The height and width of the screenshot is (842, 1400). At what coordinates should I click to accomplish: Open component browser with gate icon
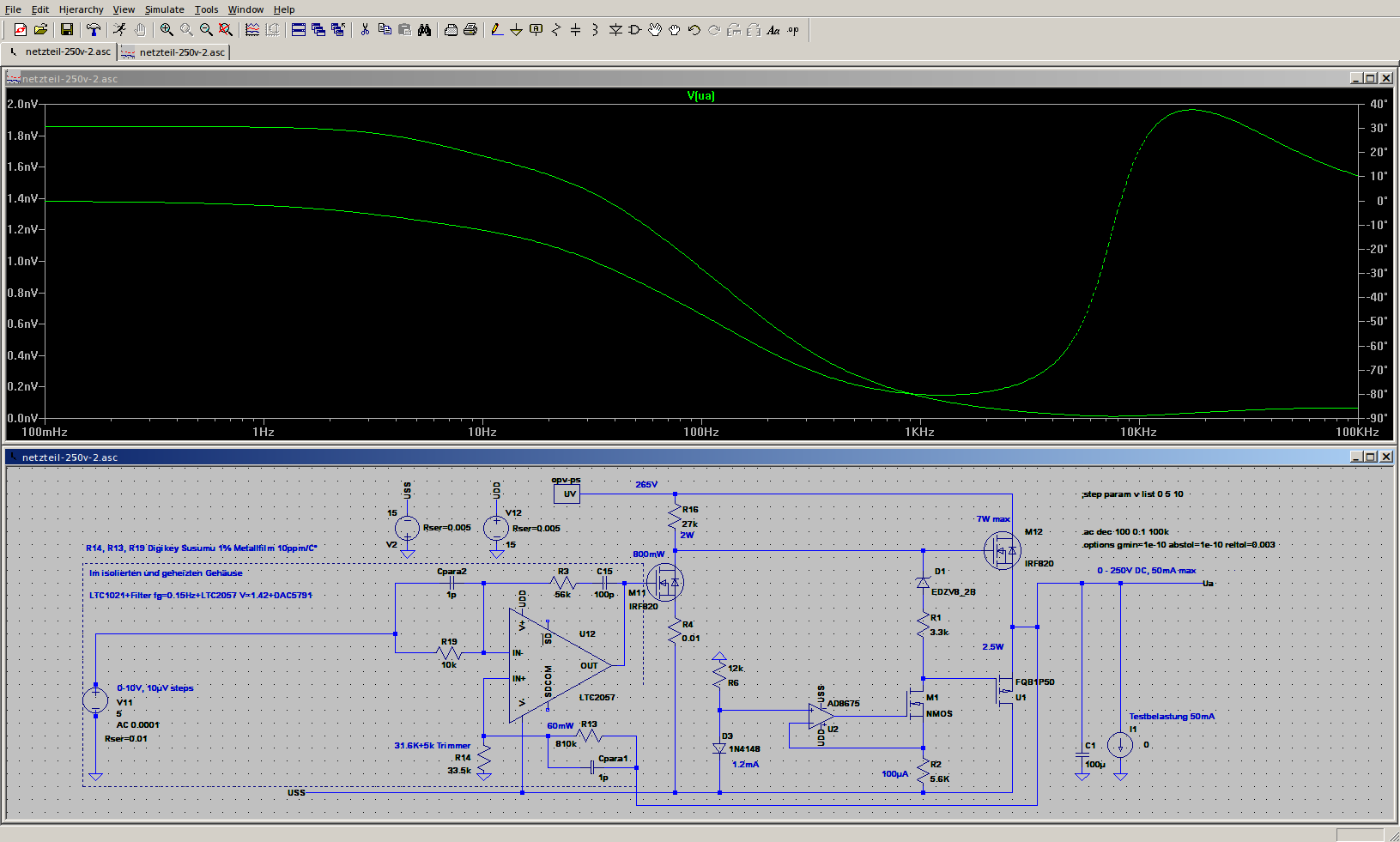pyautogui.click(x=635, y=30)
